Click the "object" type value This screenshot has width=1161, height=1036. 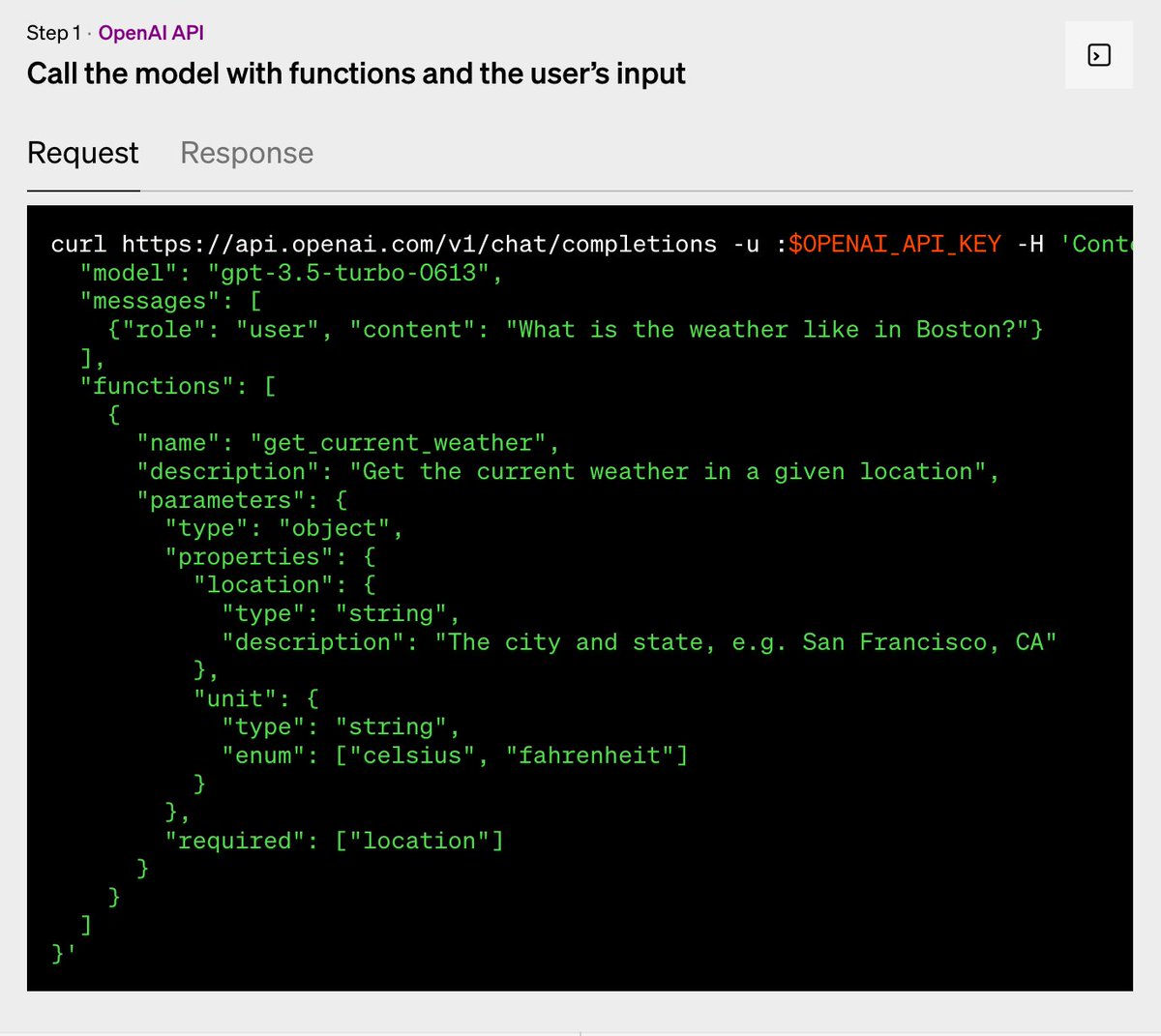pos(334,528)
